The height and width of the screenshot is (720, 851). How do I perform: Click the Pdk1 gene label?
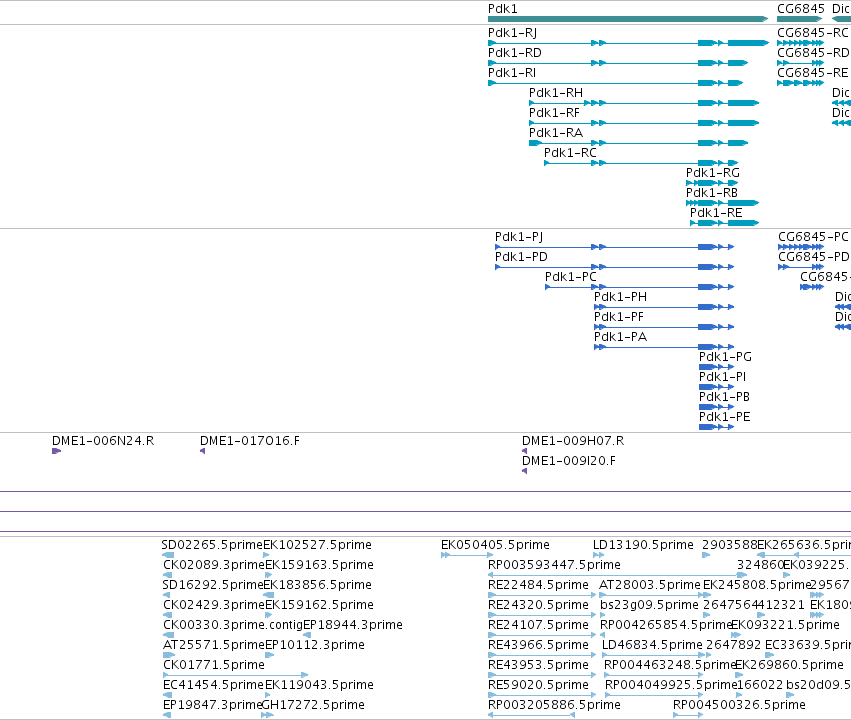click(503, 9)
